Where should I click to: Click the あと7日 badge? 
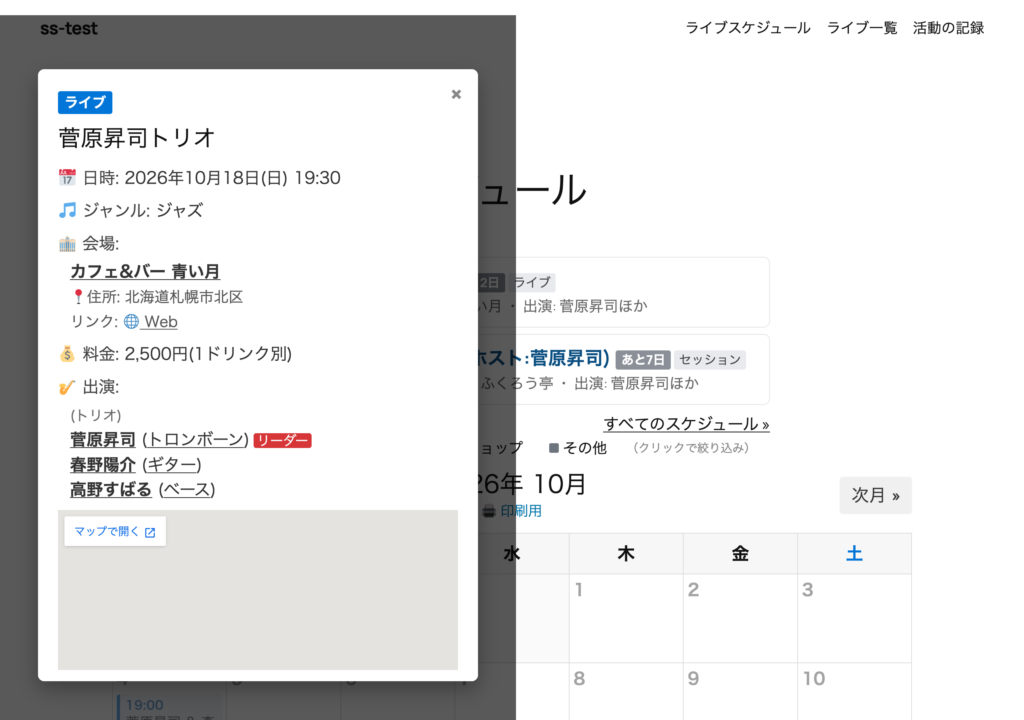click(643, 360)
